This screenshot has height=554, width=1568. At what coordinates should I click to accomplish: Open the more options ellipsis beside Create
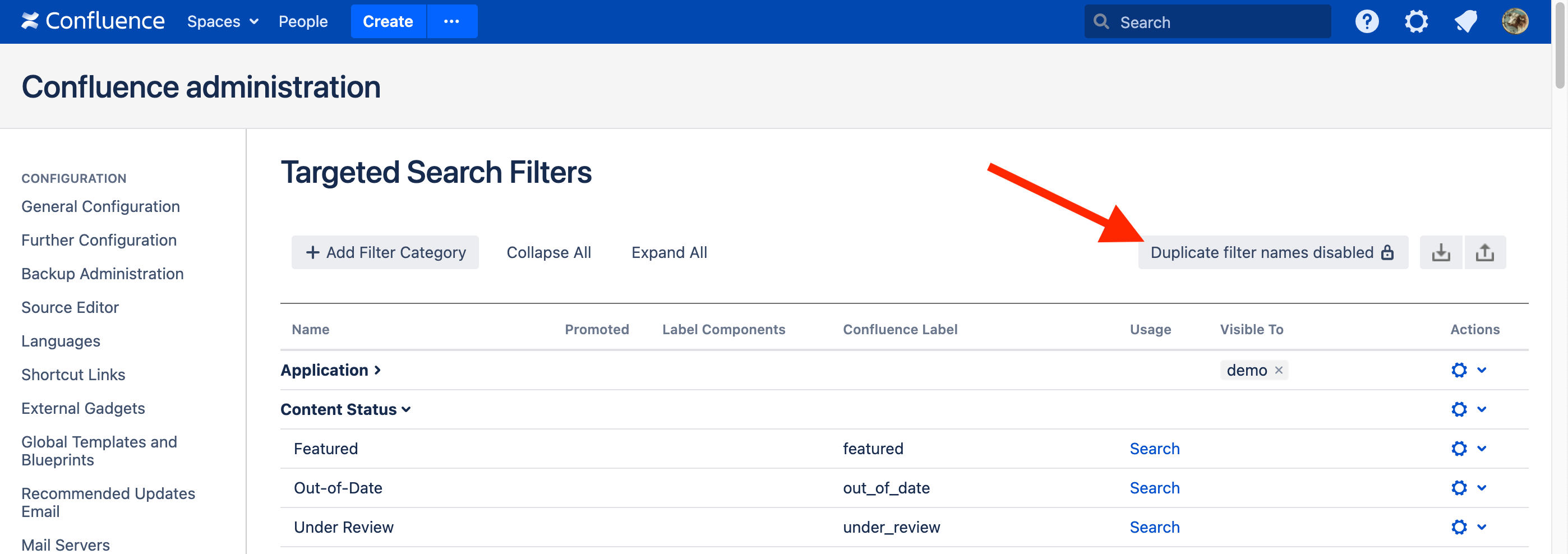point(451,22)
